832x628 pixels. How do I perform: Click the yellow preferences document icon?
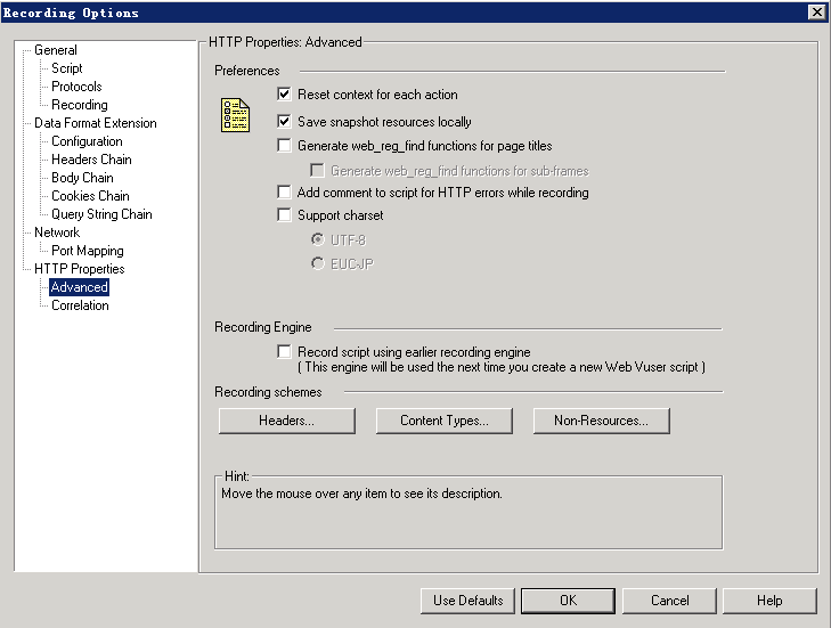tap(235, 115)
